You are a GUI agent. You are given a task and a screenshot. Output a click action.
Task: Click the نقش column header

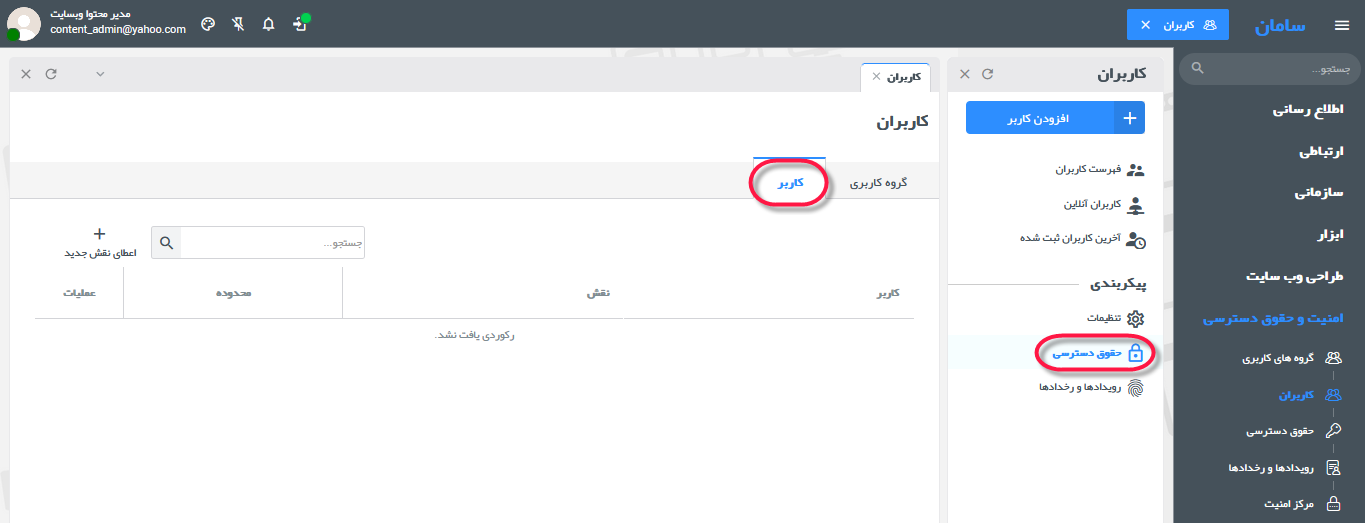(598, 293)
